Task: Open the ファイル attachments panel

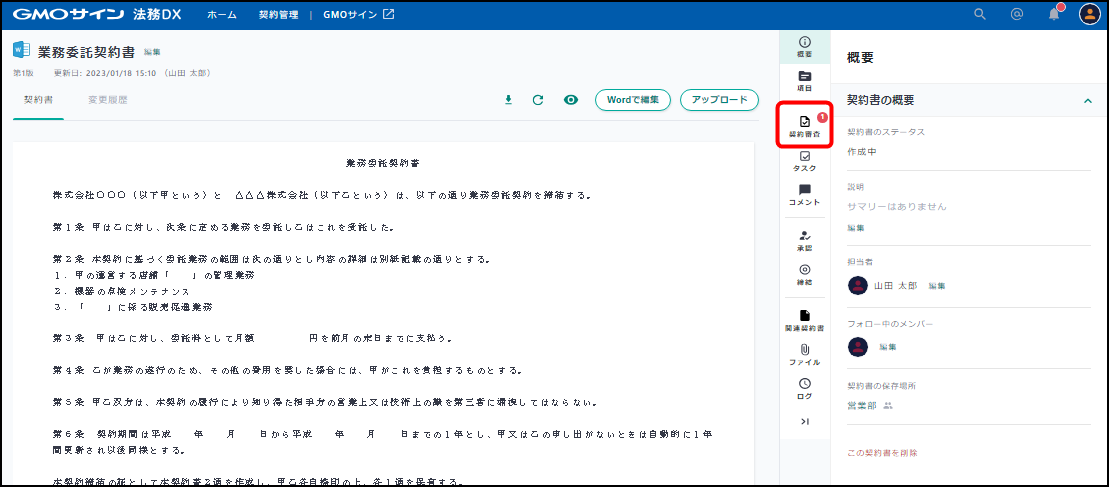Action: click(x=805, y=354)
